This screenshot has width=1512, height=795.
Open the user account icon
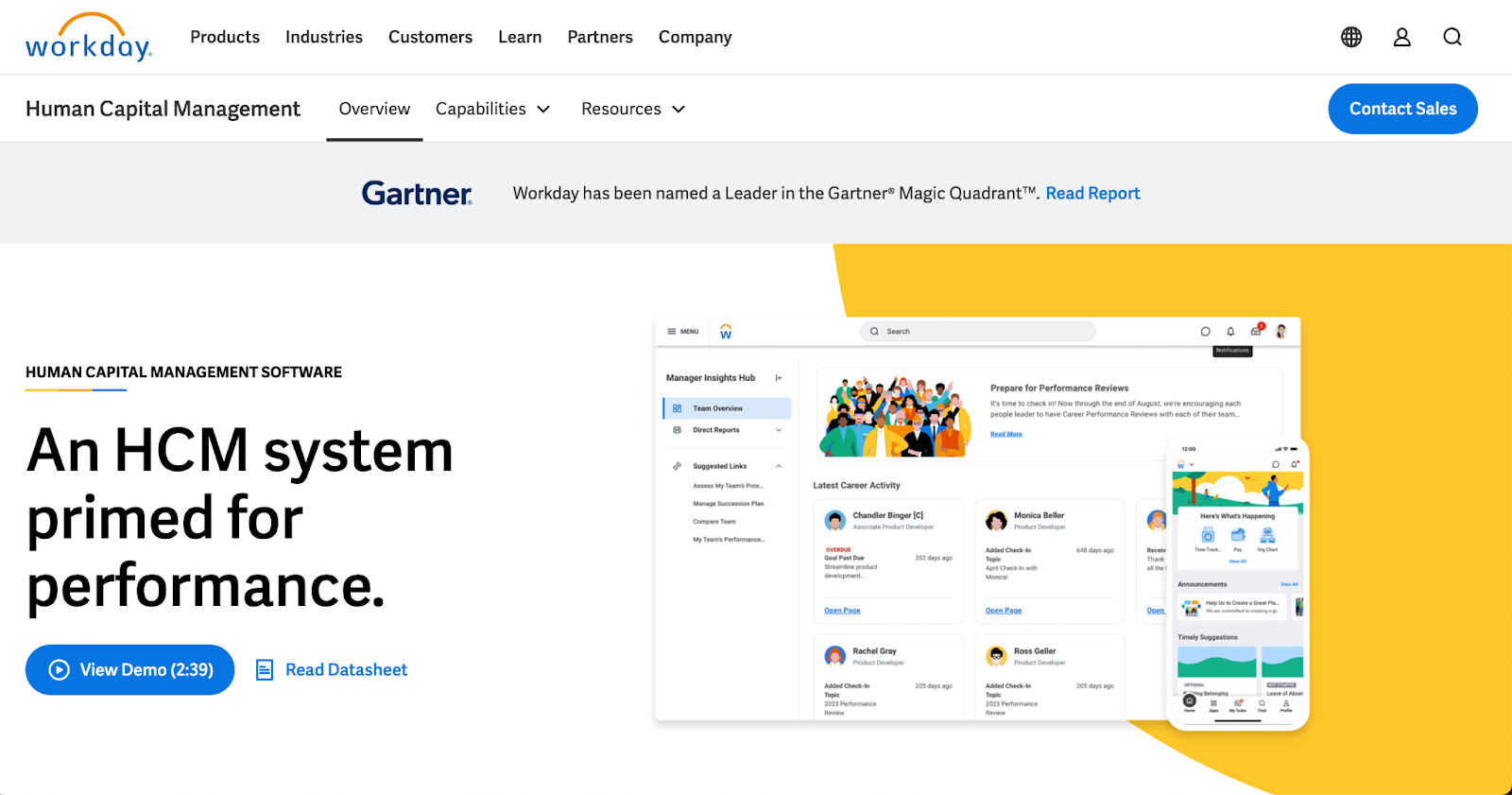point(1402,37)
